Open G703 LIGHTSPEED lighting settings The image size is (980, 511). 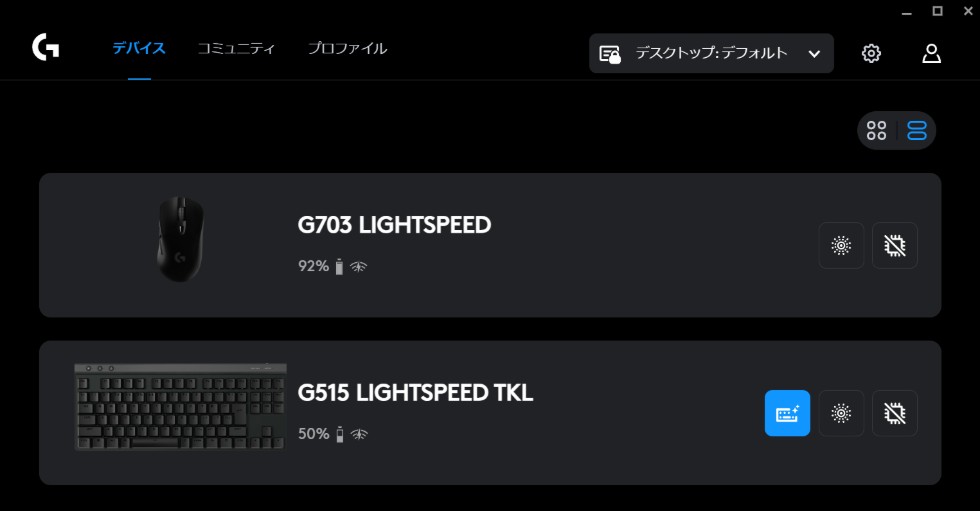coord(841,245)
